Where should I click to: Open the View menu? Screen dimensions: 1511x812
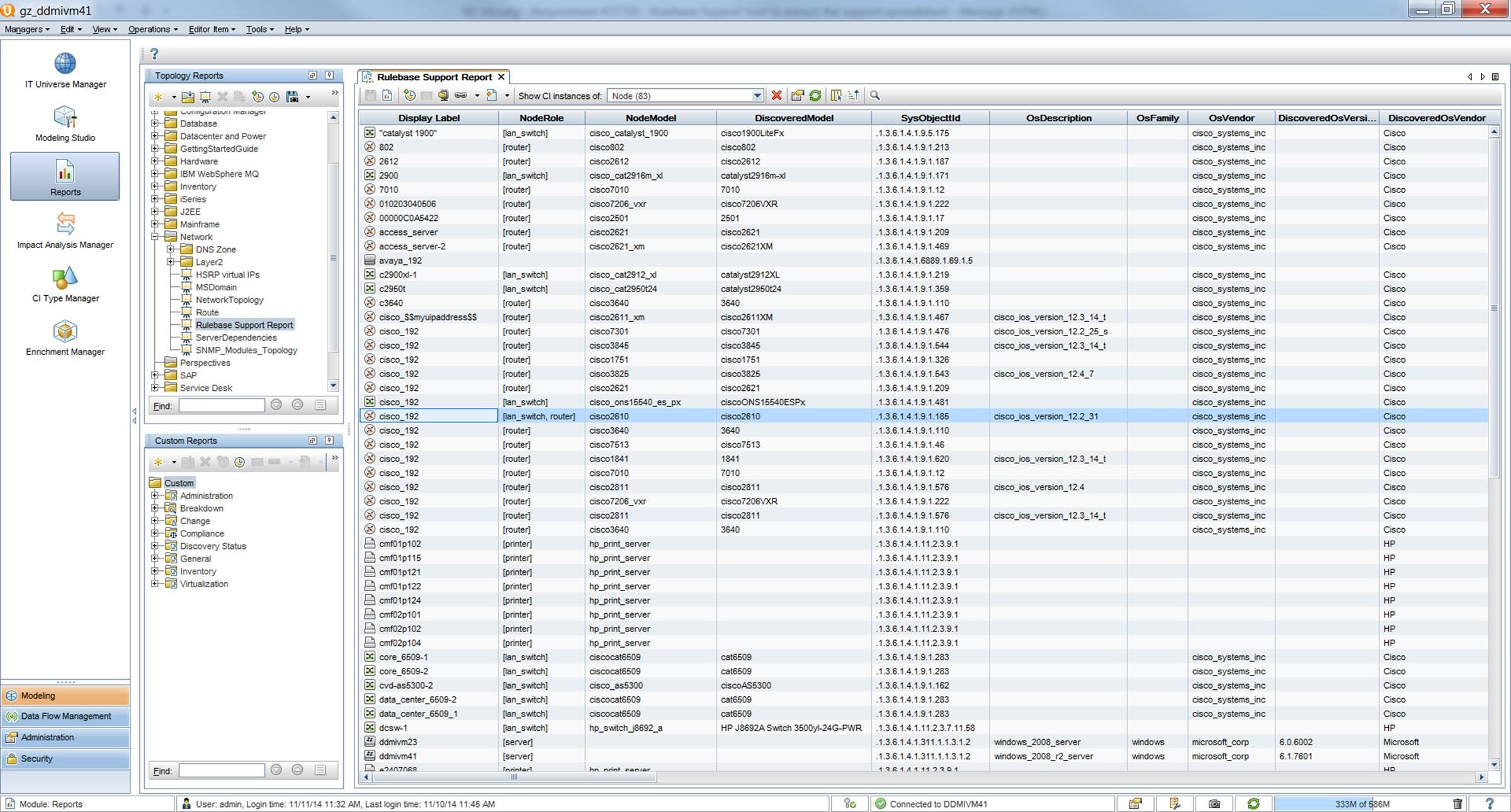point(105,29)
